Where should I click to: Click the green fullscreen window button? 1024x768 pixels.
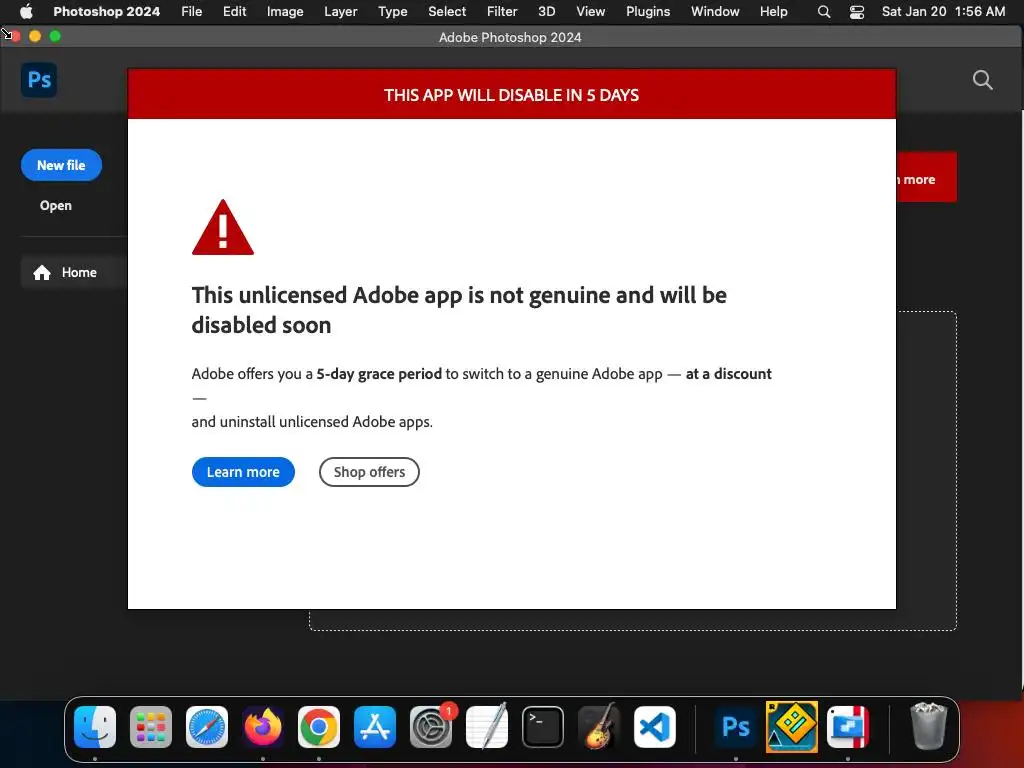55,37
